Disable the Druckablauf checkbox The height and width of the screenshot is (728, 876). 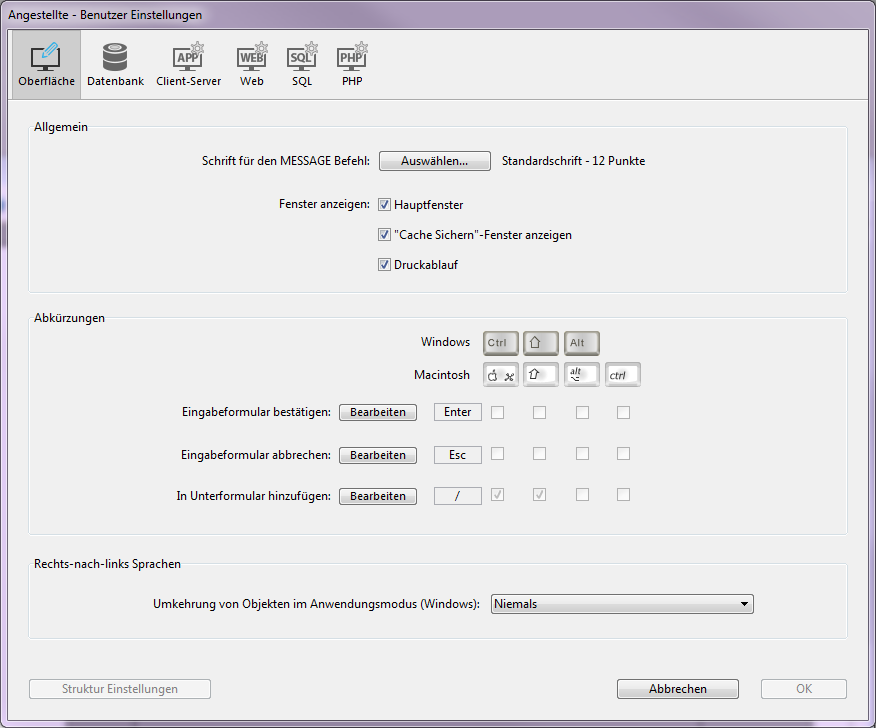click(x=384, y=265)
